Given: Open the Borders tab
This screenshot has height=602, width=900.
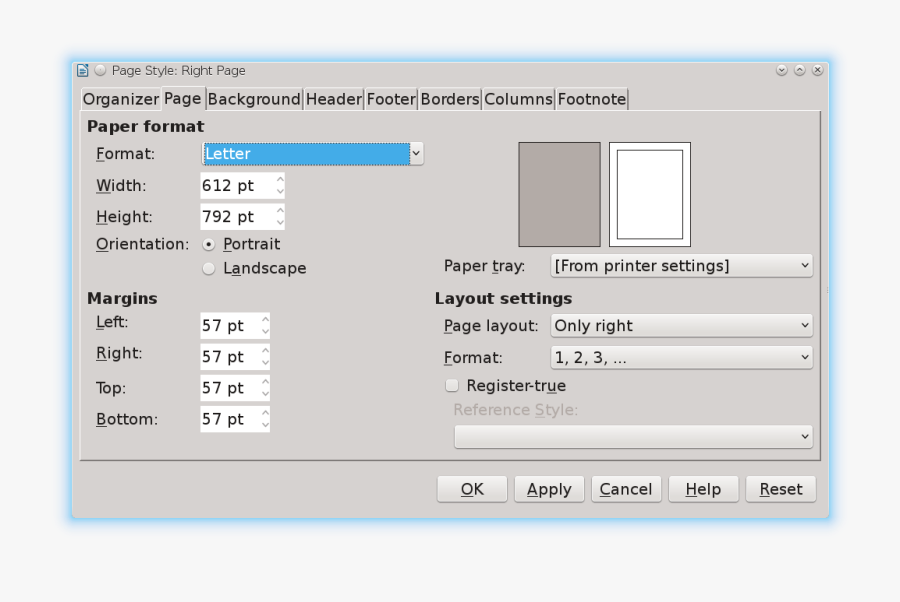Looking at the screenshot, I should click(449, 99).
